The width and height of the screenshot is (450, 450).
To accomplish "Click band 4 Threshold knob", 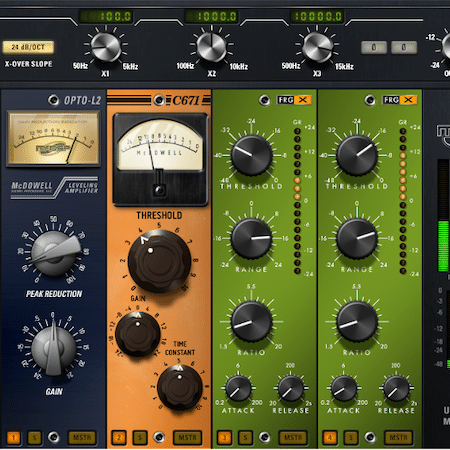I will [x=357, y=155].
